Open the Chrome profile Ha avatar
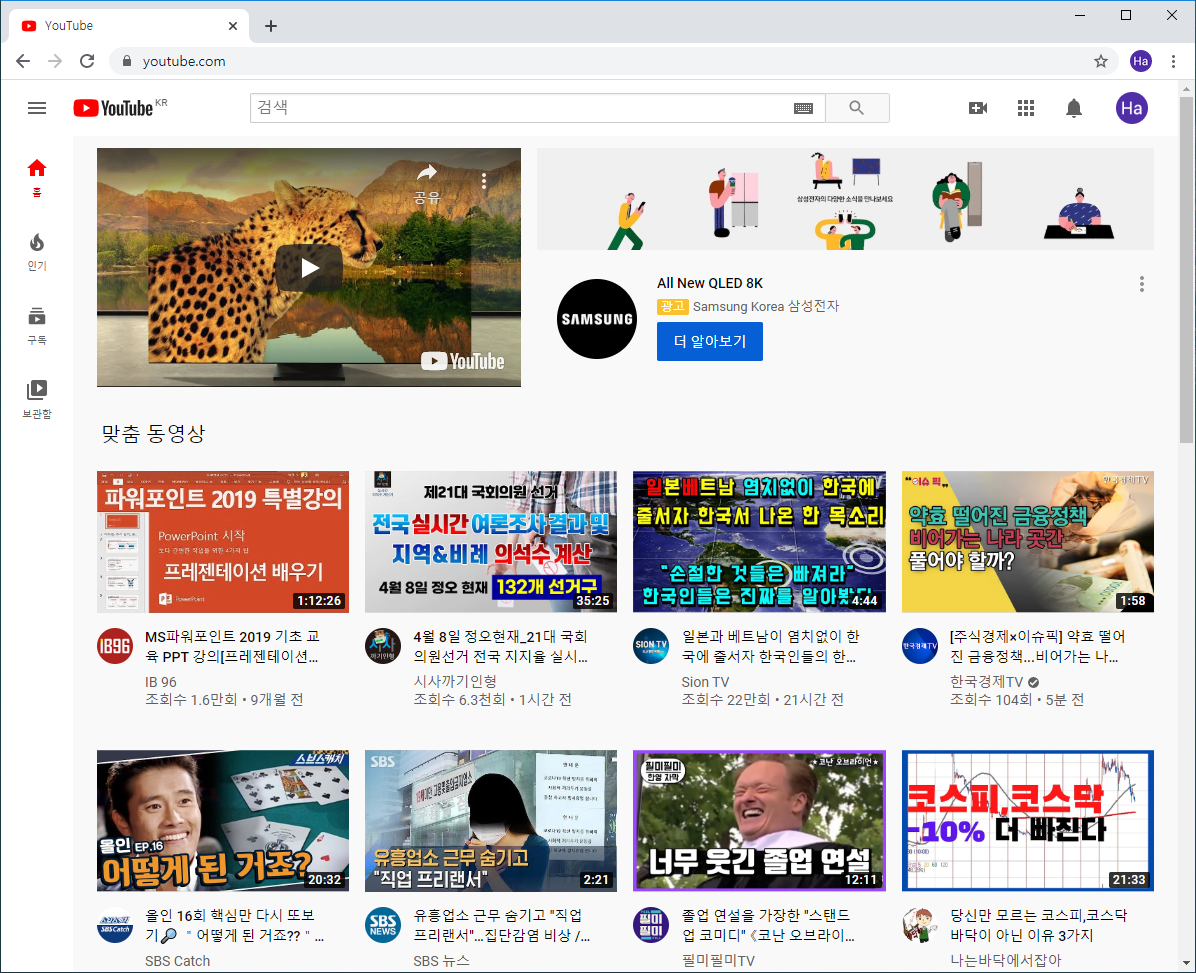Viewport: 1196px width, 973px height. [x=1141, y=61]
